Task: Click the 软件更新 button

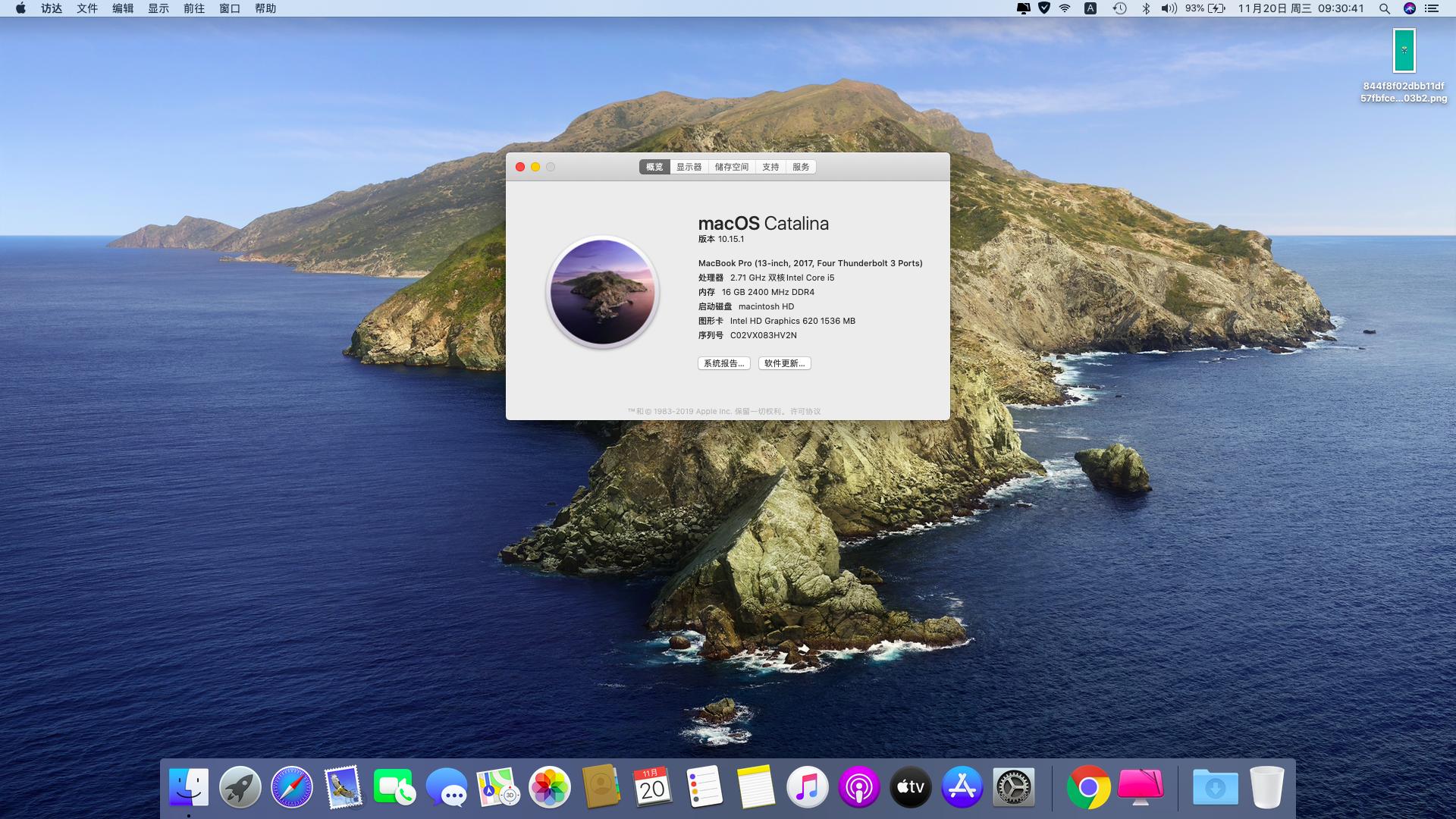Action: pyautogui.click(x=784, y=363)
